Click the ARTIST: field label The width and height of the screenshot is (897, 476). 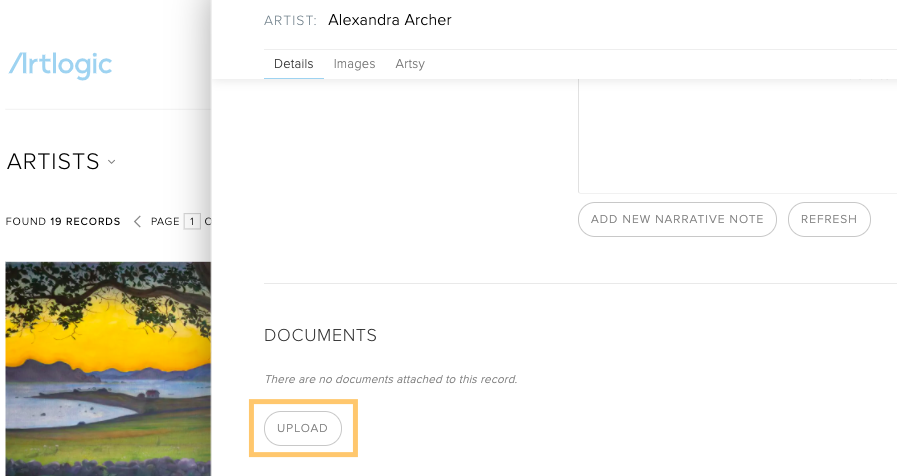point(290,21)
